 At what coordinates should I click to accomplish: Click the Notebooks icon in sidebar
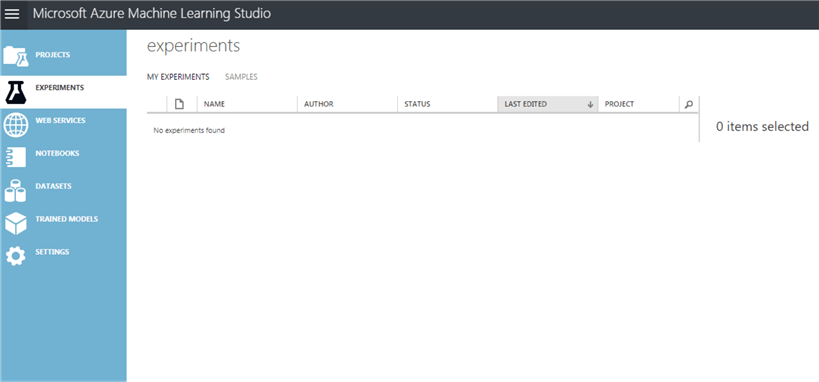click(16, 158)
